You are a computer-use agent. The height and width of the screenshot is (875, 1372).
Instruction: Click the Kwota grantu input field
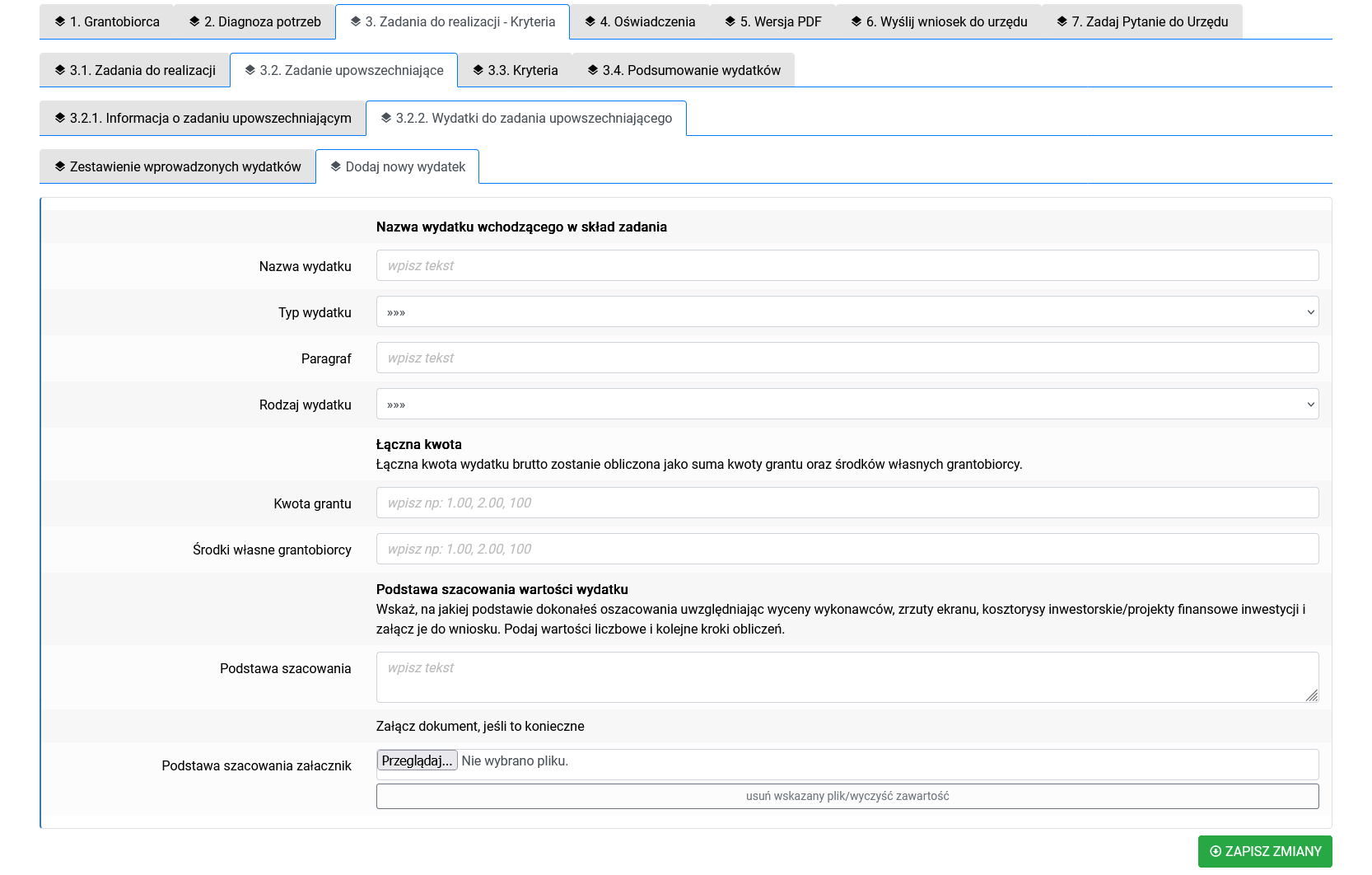847,503
